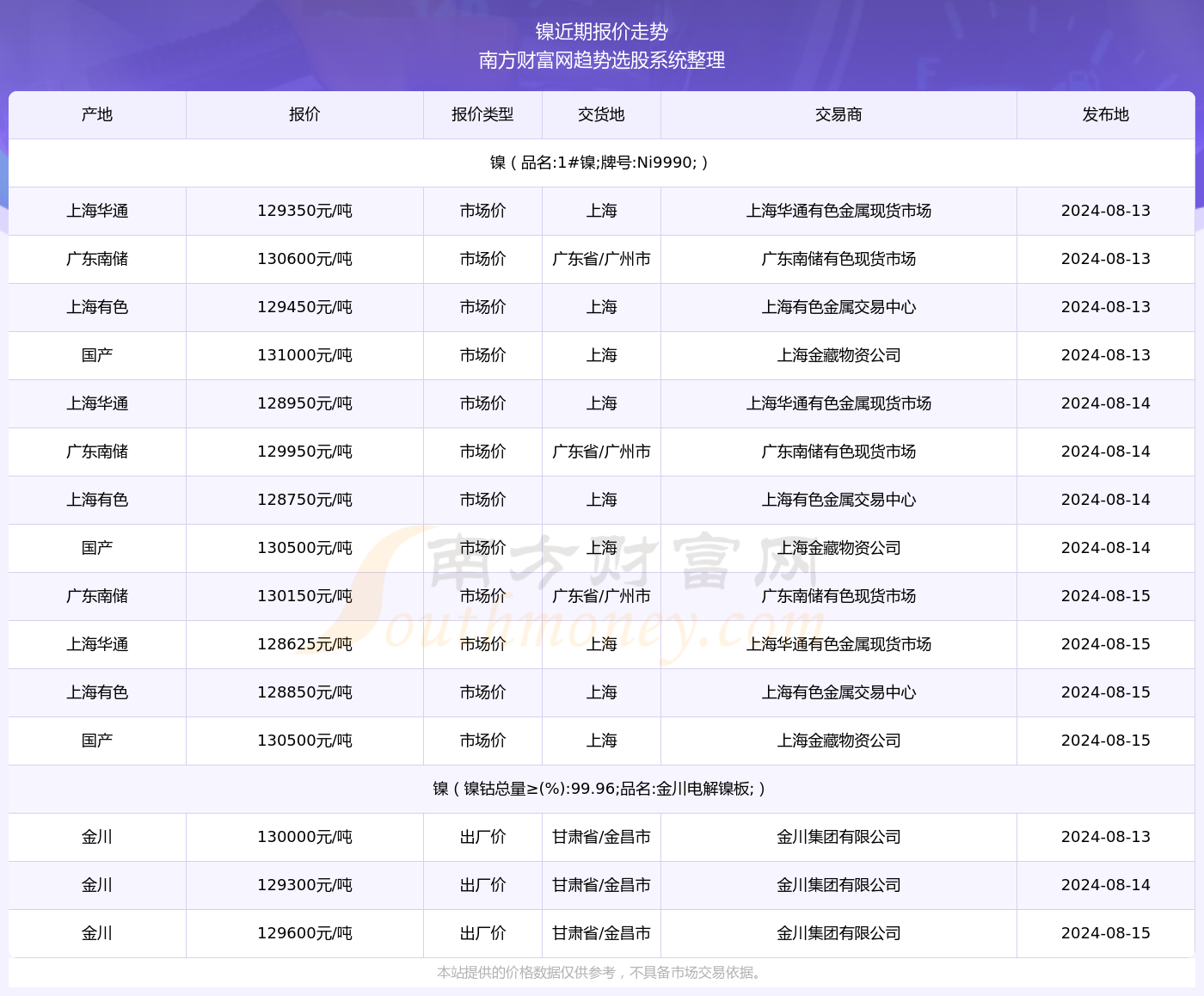Select the 130000元/吨 金川 price cell

point(304,837)
